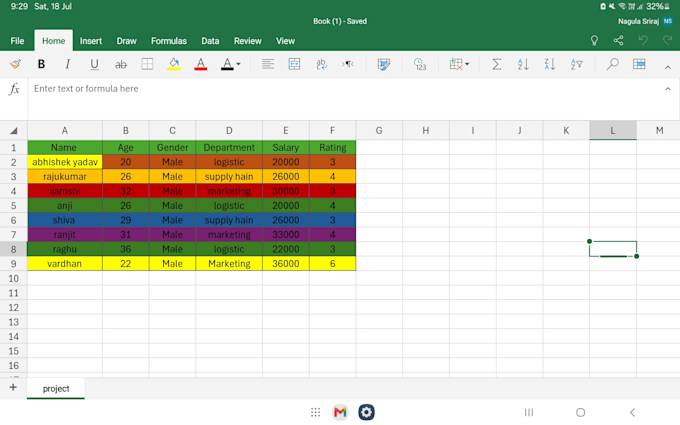Switch to the Formulas tab
This screenshot has height=425, width=680.
pyautogui.click(x=169, y=41)
